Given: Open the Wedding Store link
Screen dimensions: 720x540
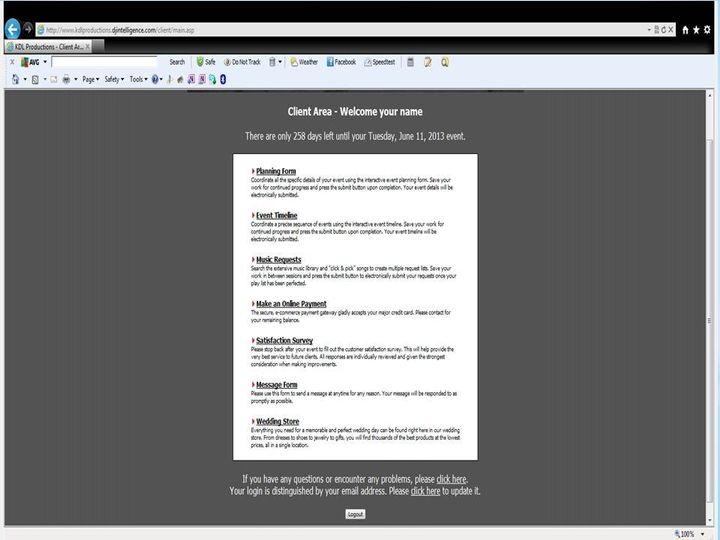Looking at the screenshot, I should [277, 422].
